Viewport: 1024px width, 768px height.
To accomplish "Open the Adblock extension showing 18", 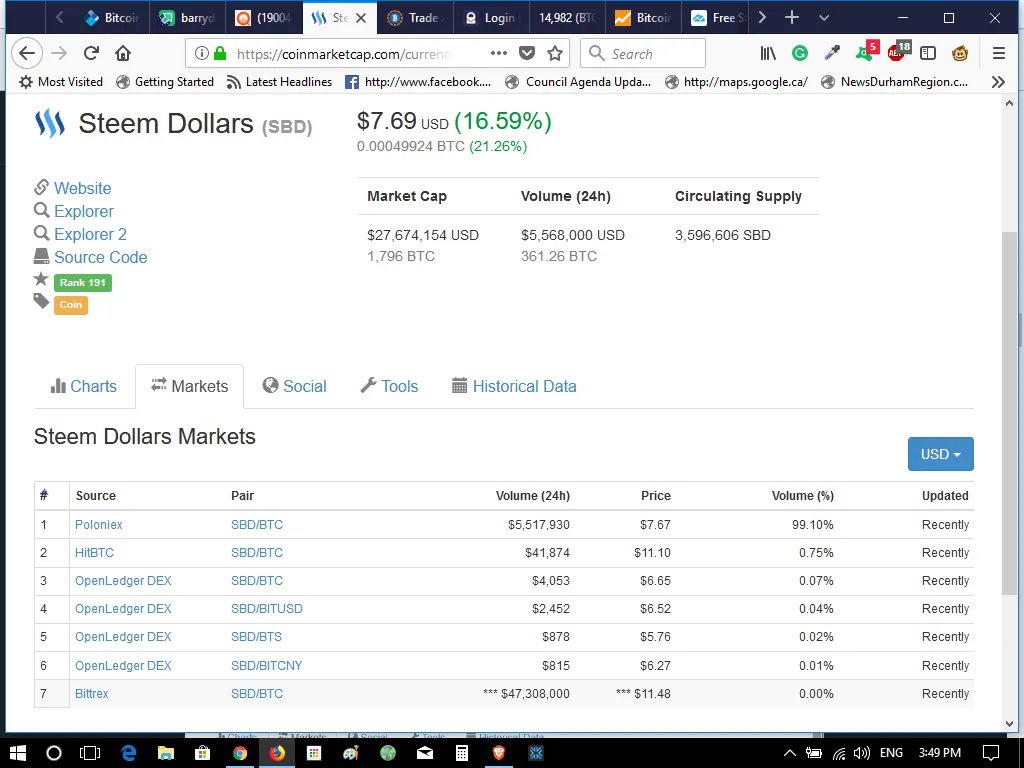I will [899, 51].
